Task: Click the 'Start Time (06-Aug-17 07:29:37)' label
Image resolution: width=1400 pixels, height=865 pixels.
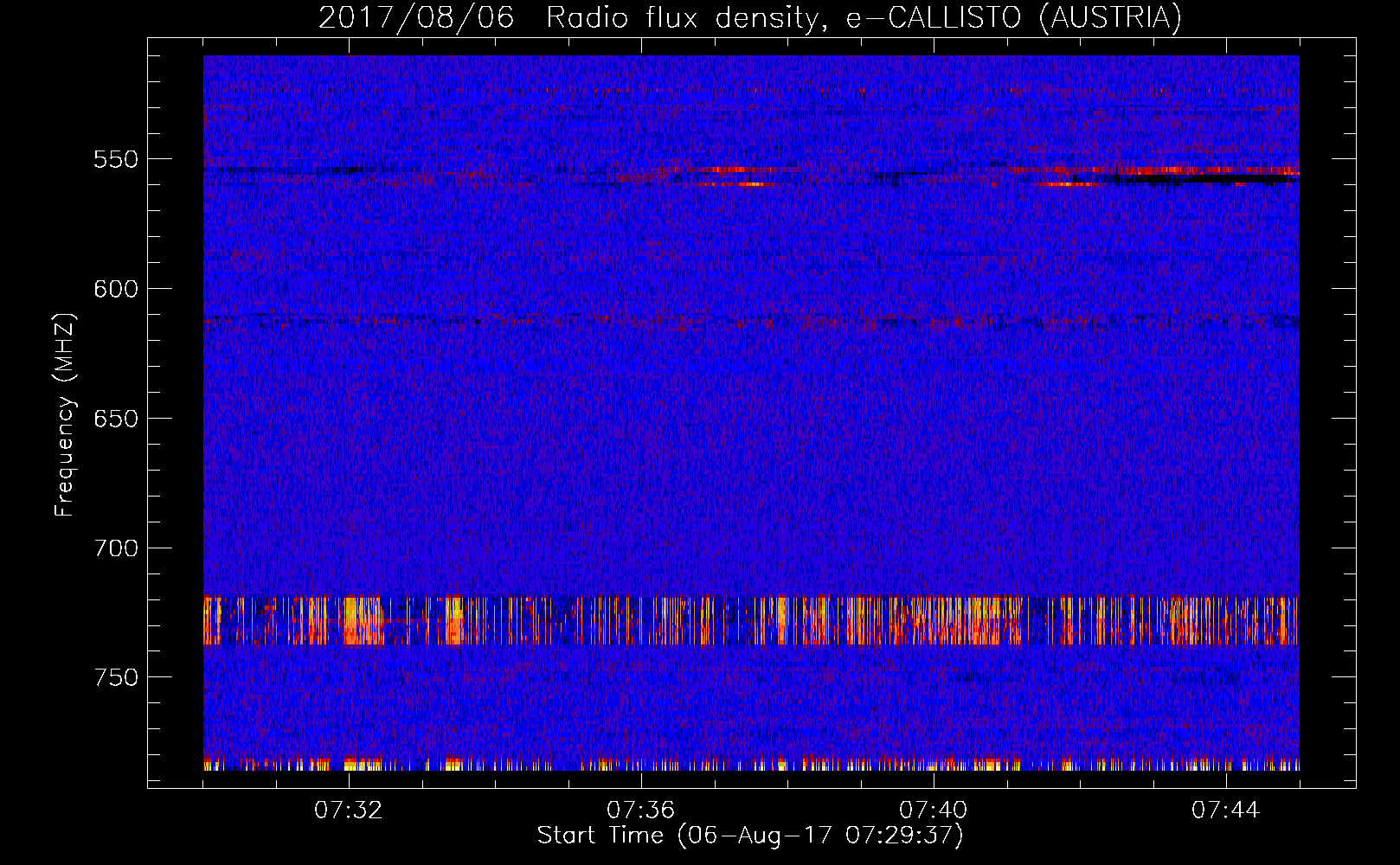Action: 750,835
